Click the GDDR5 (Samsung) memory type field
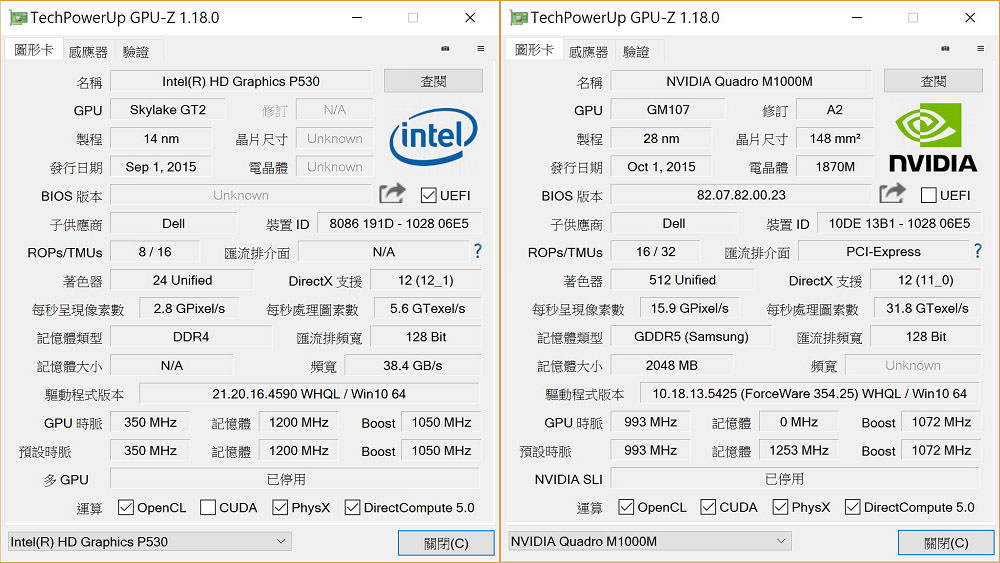Screen dimensions: 1000x563 pos(691,337)
